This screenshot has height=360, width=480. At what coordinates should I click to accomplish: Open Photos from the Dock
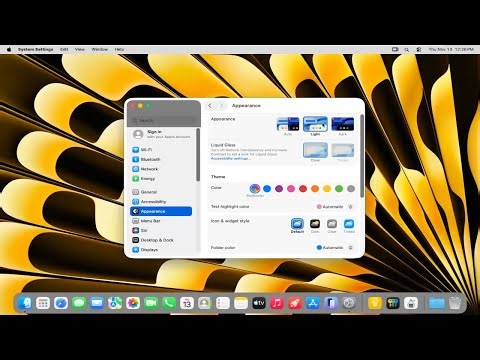[x=133, y=303]
